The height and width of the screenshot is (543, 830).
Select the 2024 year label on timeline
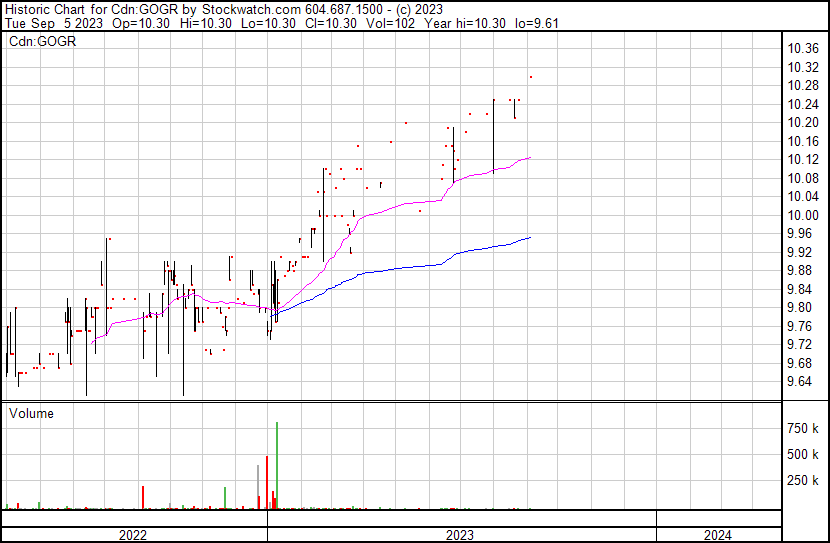717,535
